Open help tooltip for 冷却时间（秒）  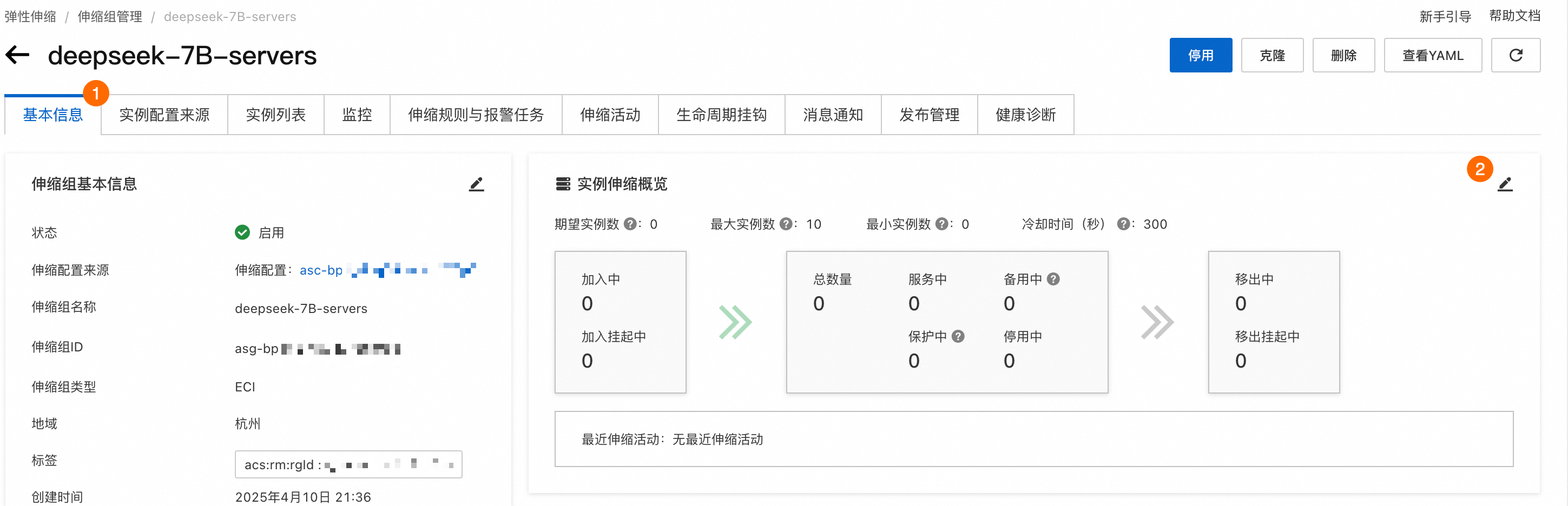(x=1124, y=224)
